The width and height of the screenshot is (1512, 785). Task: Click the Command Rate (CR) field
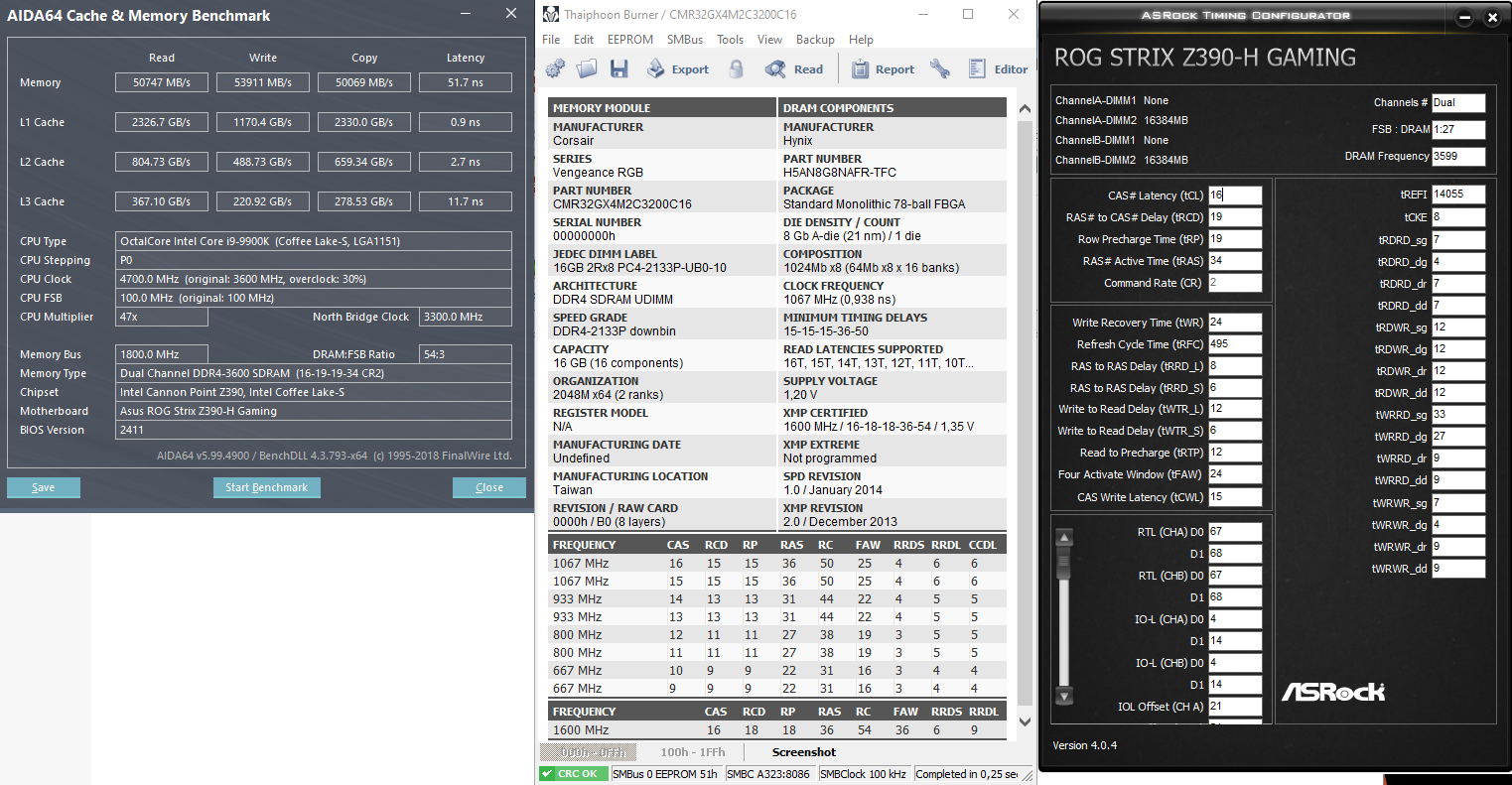coord(1235,283)
